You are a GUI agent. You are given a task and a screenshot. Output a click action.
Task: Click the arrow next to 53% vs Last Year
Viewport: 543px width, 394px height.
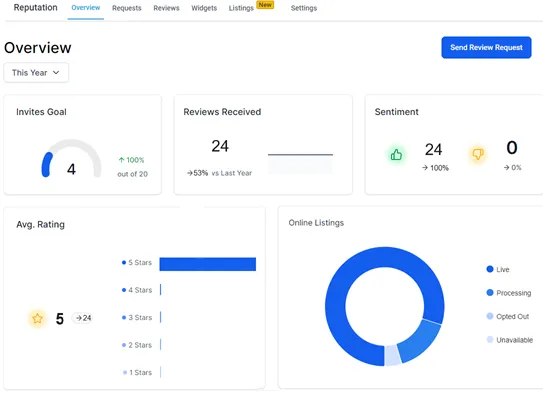[x=190, y=173]
